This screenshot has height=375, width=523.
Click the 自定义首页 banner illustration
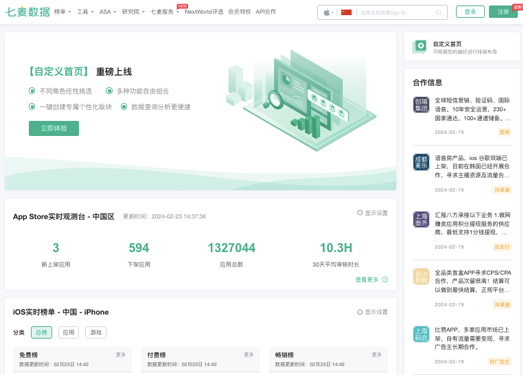[301, 100]
